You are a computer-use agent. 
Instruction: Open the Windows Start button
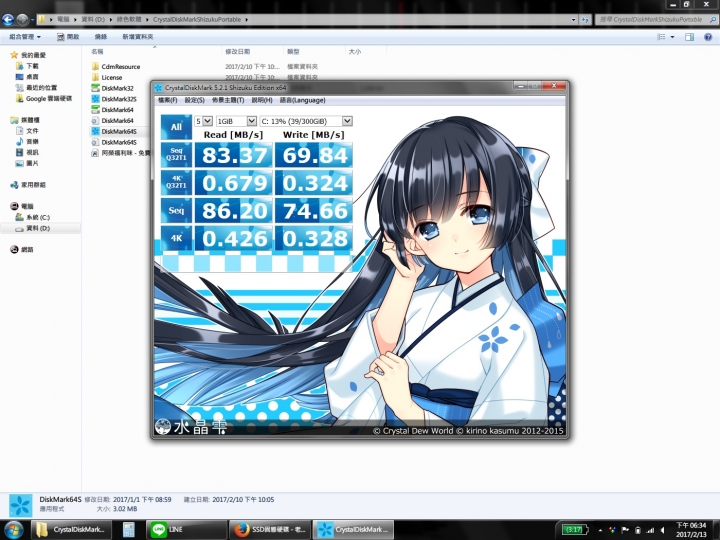(14, 529)
